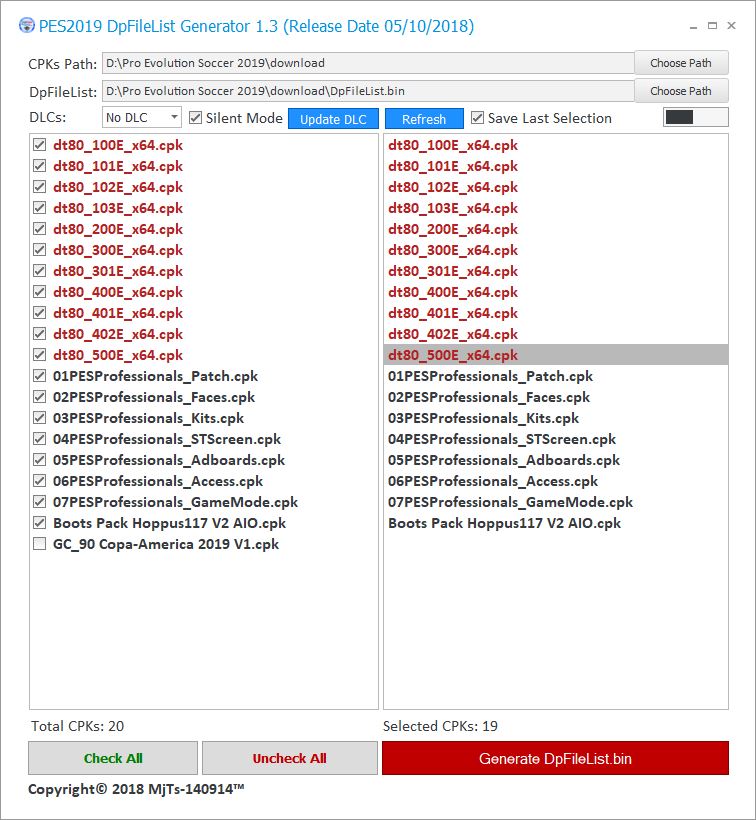The width and height of the screenshot is (756, 820).
Task: Select Boots Pack Hoppus117 in the right list
Action: coord(556,523)
